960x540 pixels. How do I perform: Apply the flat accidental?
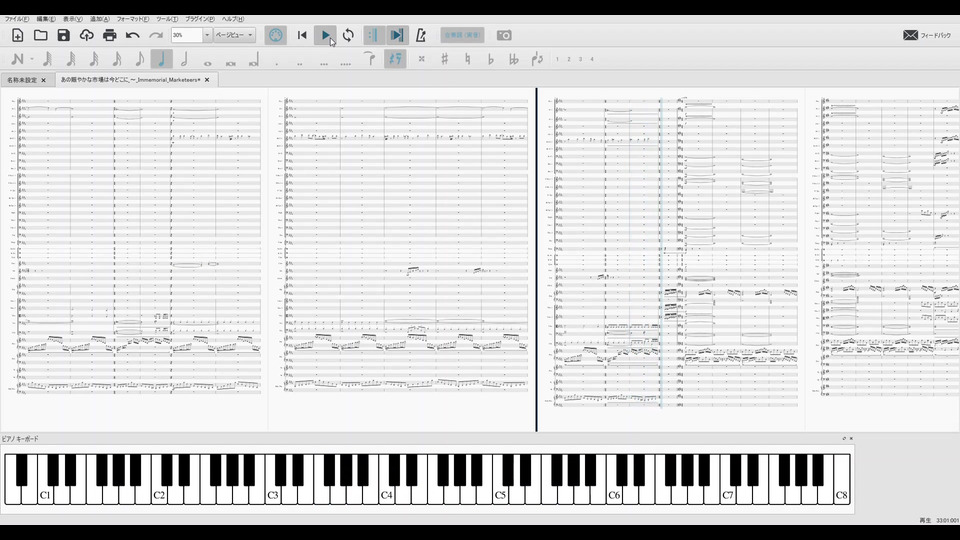point(490,59)
